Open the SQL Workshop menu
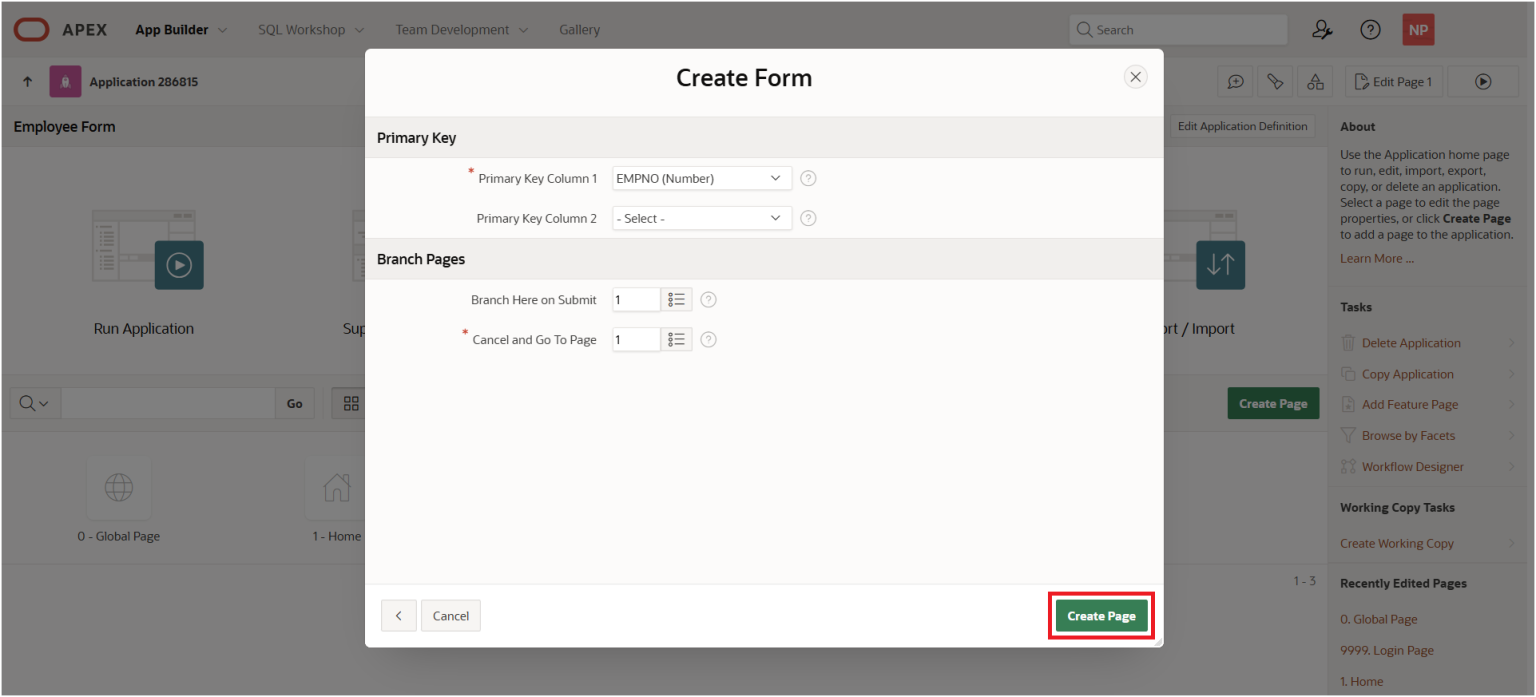 point(302,29)
